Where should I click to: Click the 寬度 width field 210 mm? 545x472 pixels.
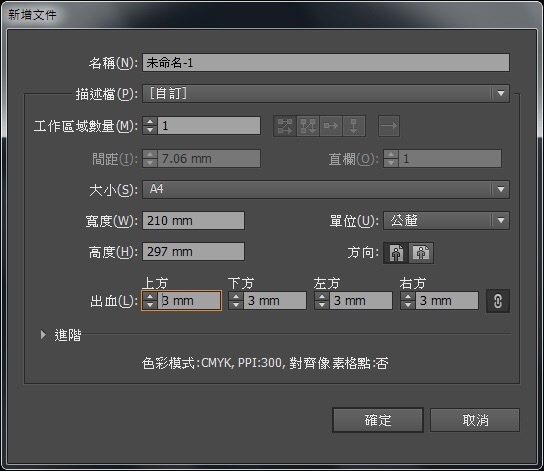pos(193,221)
